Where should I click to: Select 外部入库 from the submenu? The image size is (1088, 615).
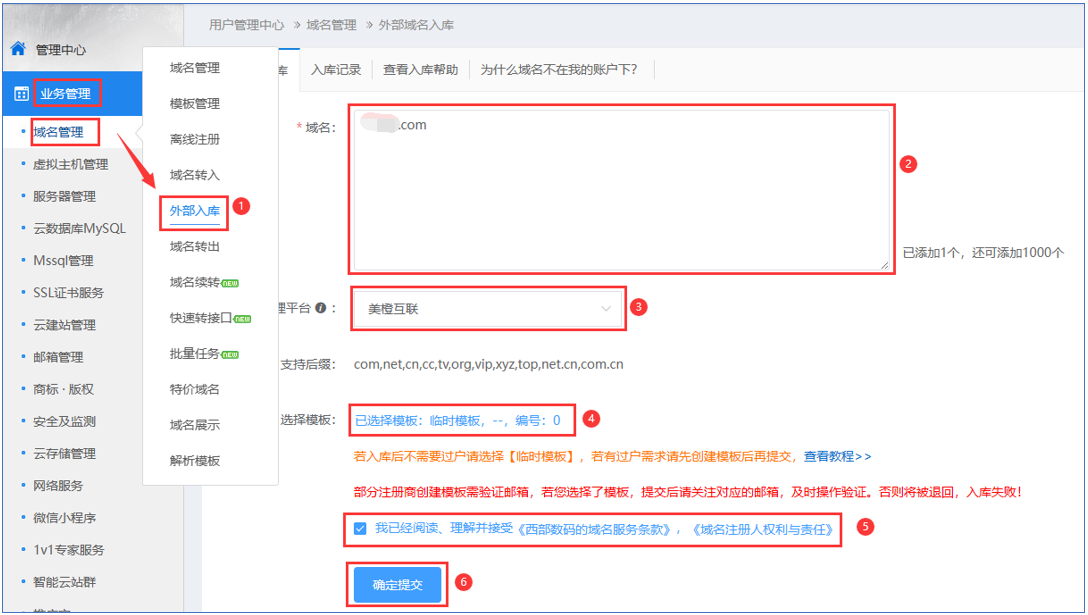[x=194, y=211]
